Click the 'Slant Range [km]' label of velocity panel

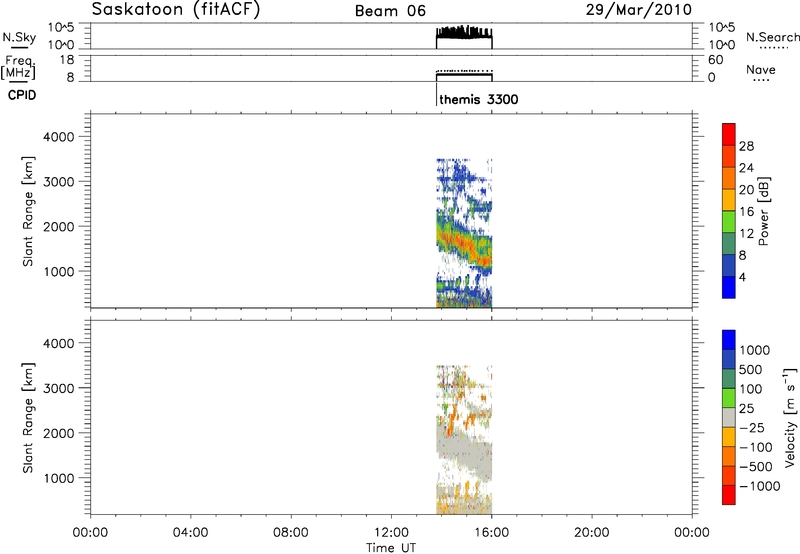point(28,418)
